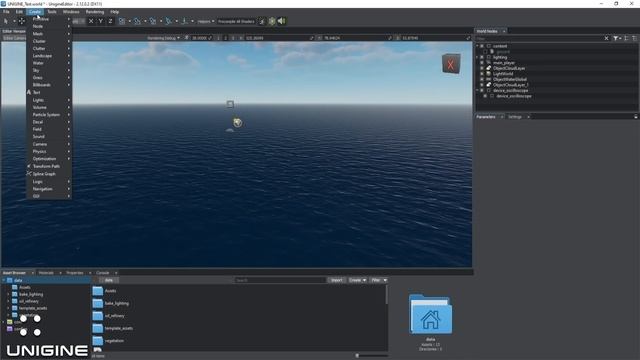Expand the Lights submenu entry
The width and height of the screenshot is (640, 360).
[49, 100]
